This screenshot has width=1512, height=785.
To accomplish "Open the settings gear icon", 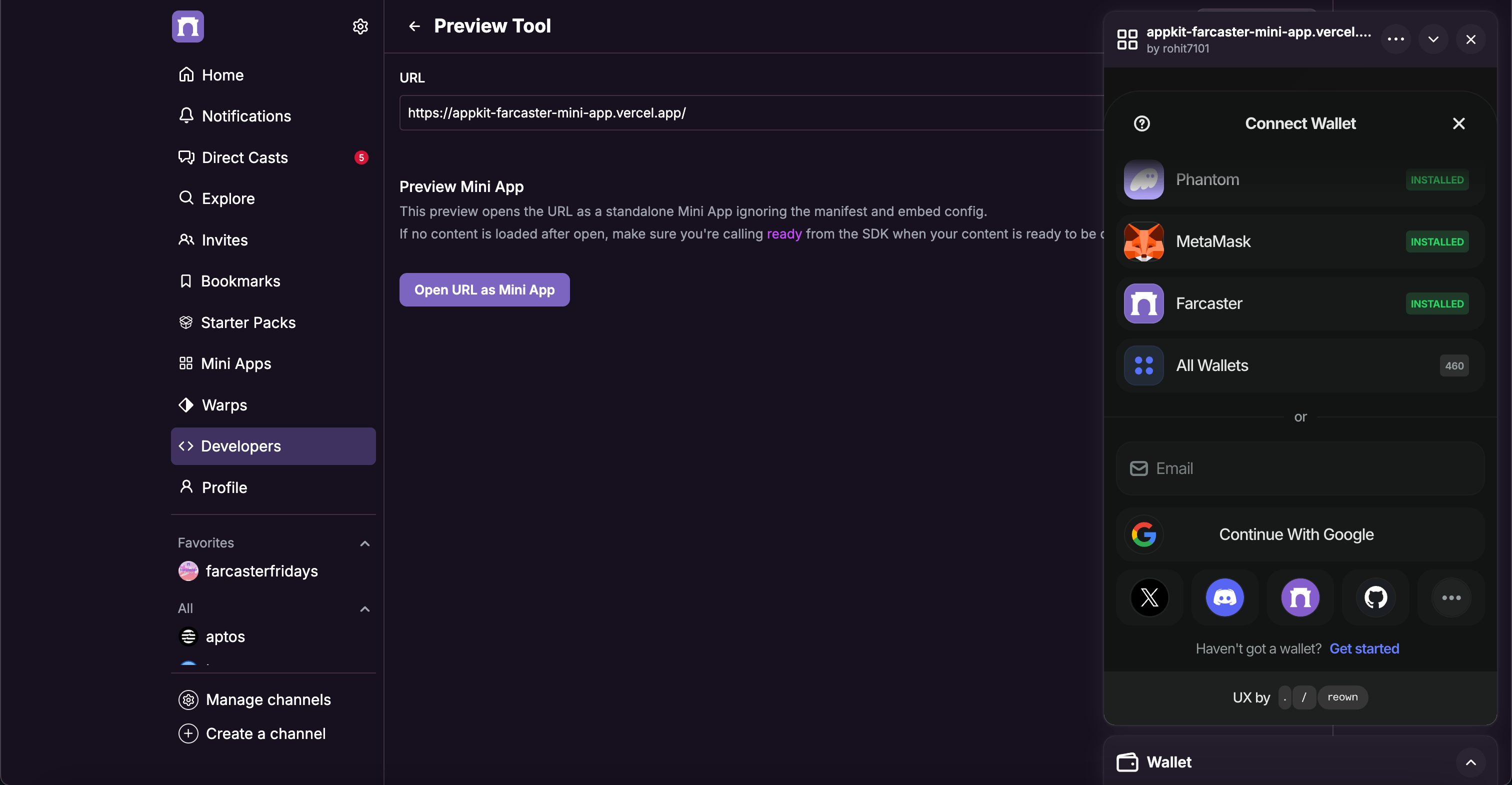I will point(360,26).
